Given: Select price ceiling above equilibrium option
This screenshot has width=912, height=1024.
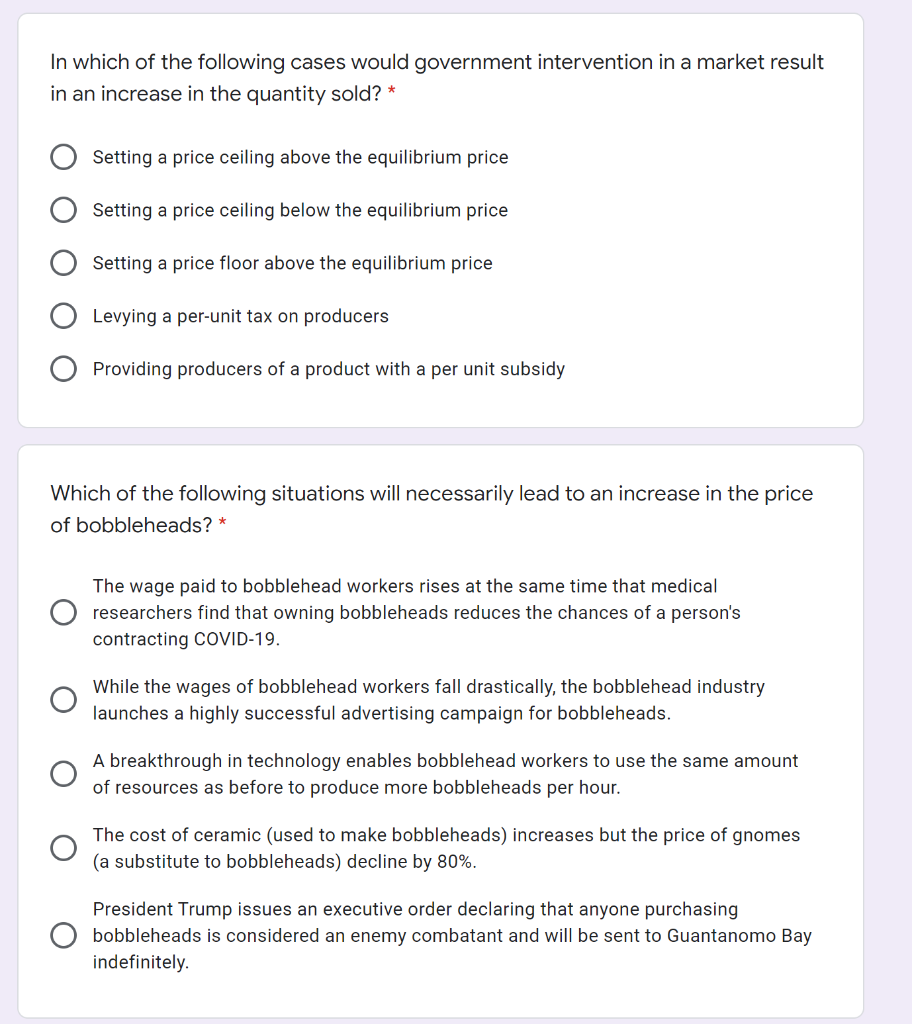Looking at the screenshot, I should [63, 157].
